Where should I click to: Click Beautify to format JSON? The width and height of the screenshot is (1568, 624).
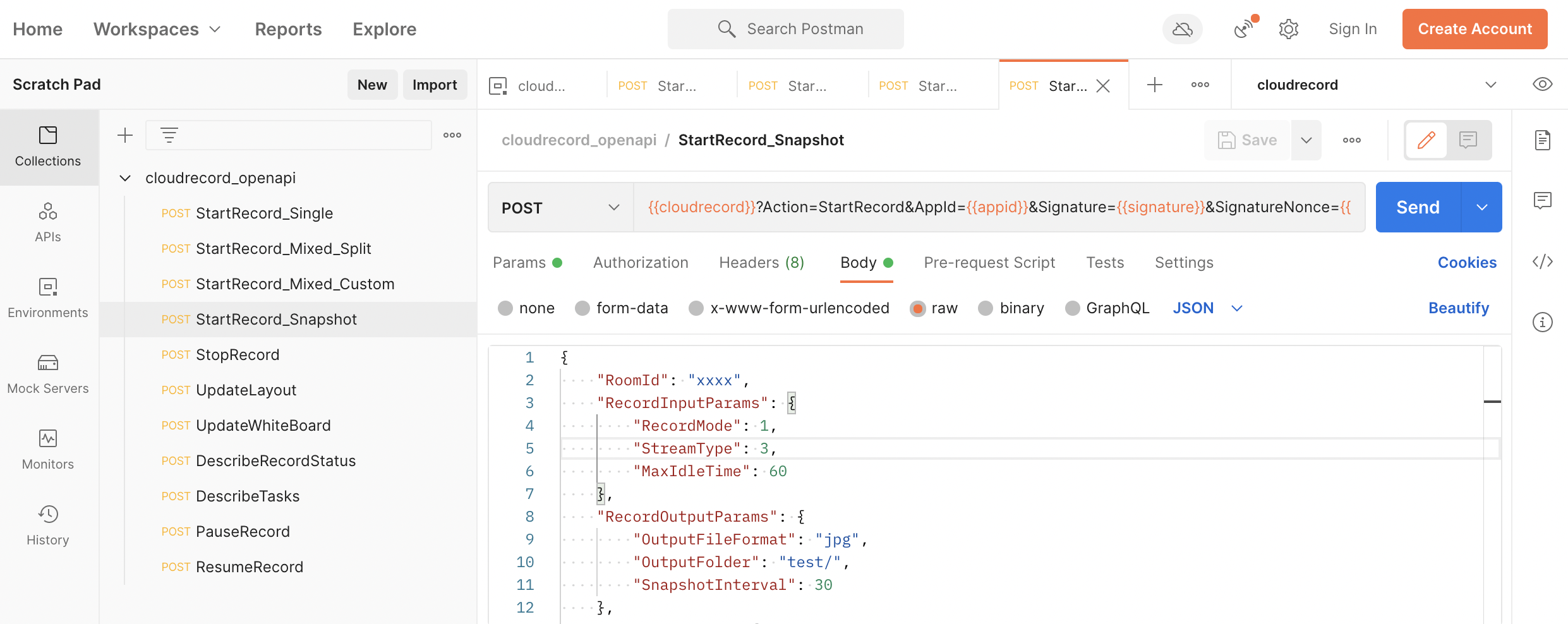tap(1459, 308)
